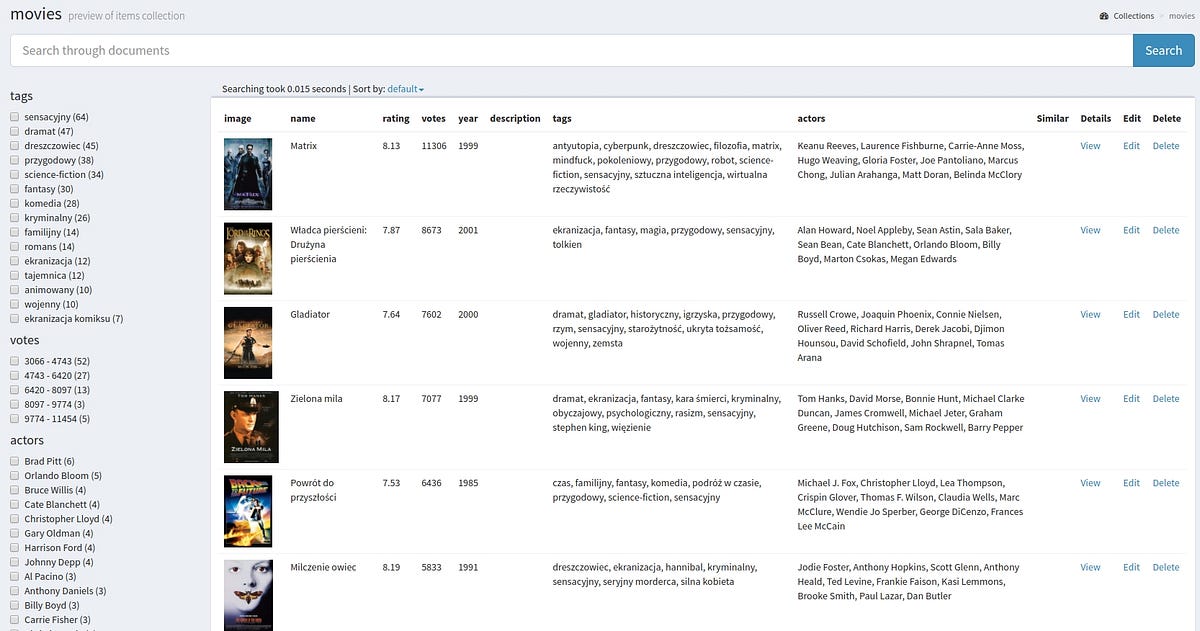Check the sensacyjny (64) tag filter
The width and height of the screenshot is (1200, 631).
coord(14,117)
